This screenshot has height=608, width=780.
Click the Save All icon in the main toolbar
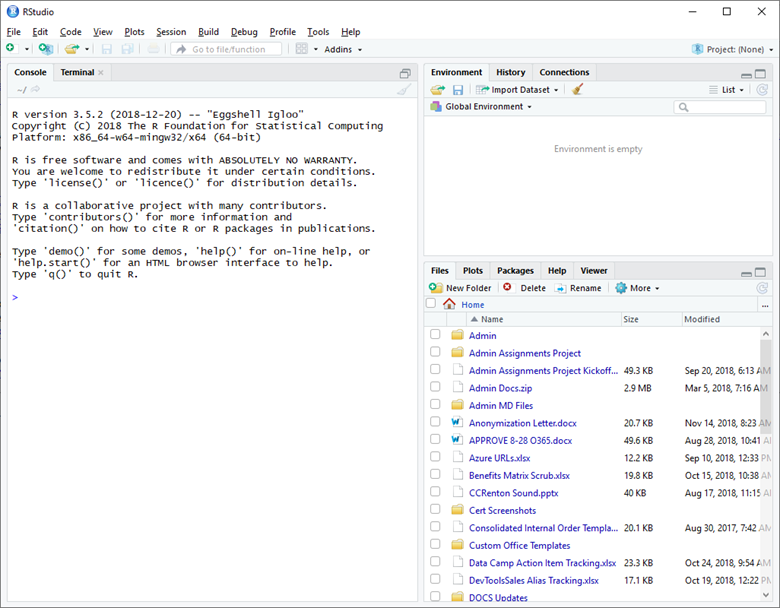pyautogui.click(x=127, y=49)
